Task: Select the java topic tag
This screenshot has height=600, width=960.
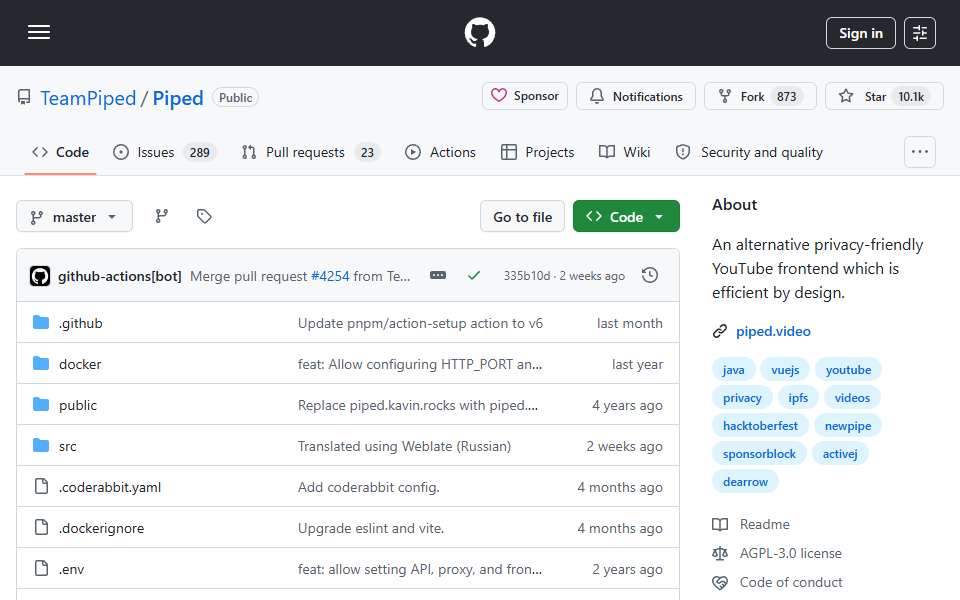Action: pyautogui.click(x=733, y=370)
